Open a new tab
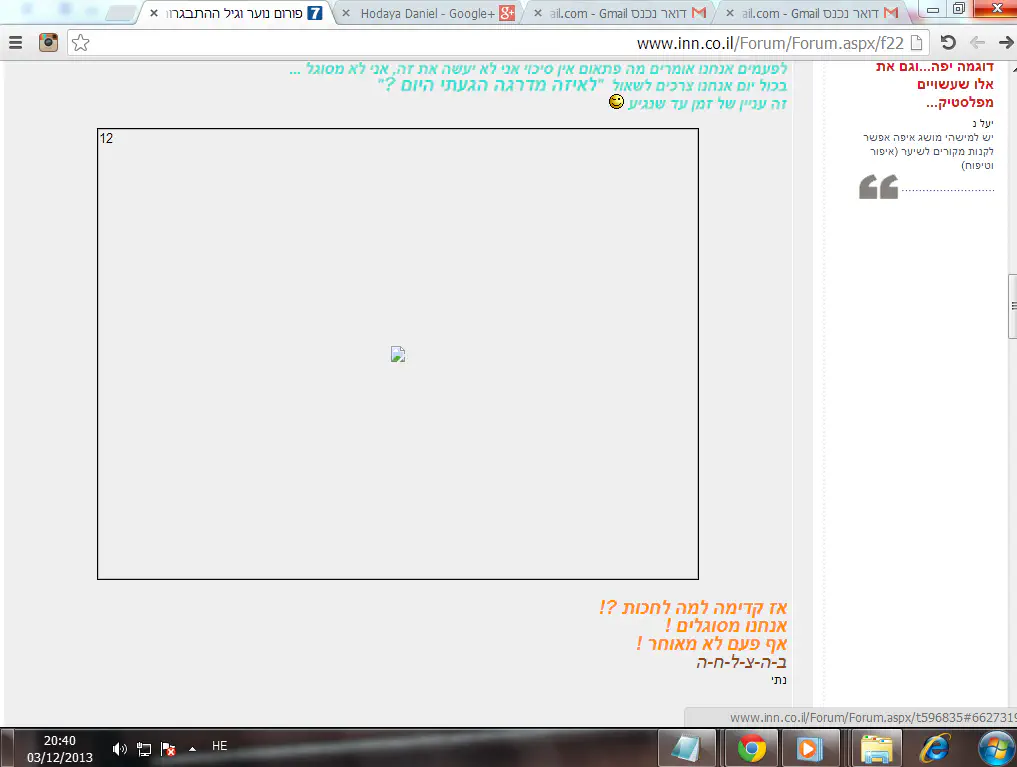1017x767 pixels. point(120,14)
